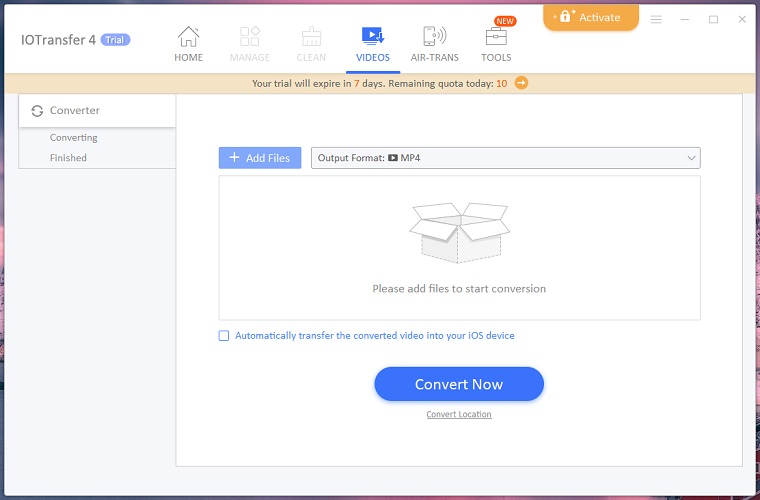Switch to the VIDEOS tab
This screenshot has height=500, width=760.
point(373,43)
